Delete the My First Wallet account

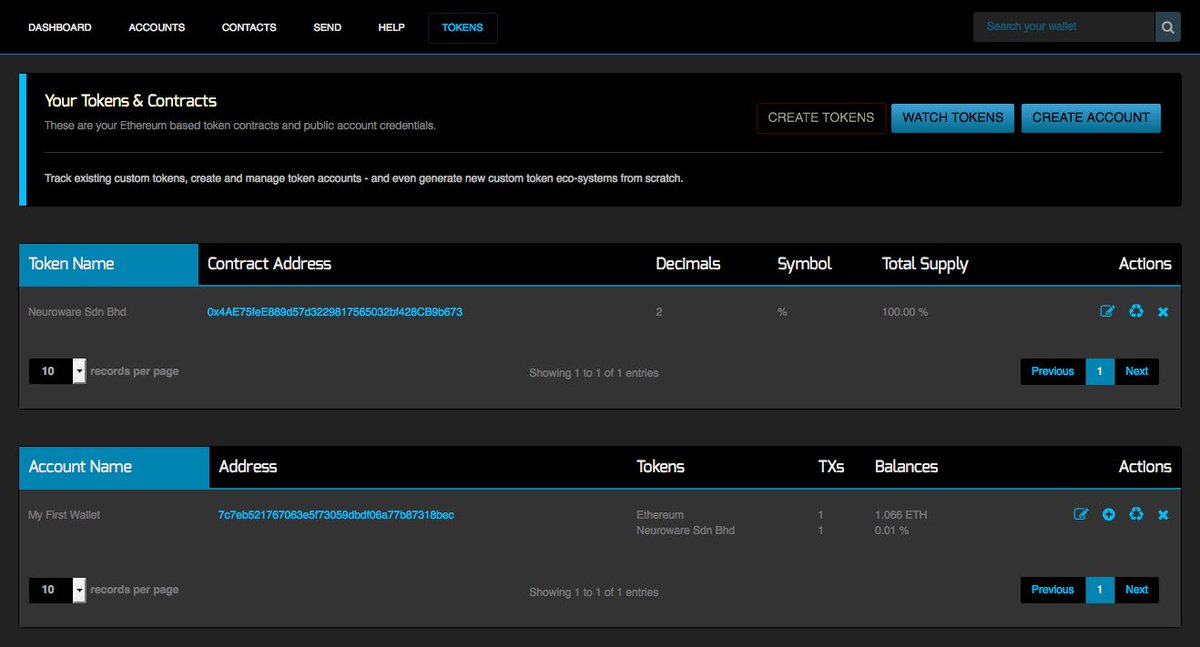tap(1163, 515)
